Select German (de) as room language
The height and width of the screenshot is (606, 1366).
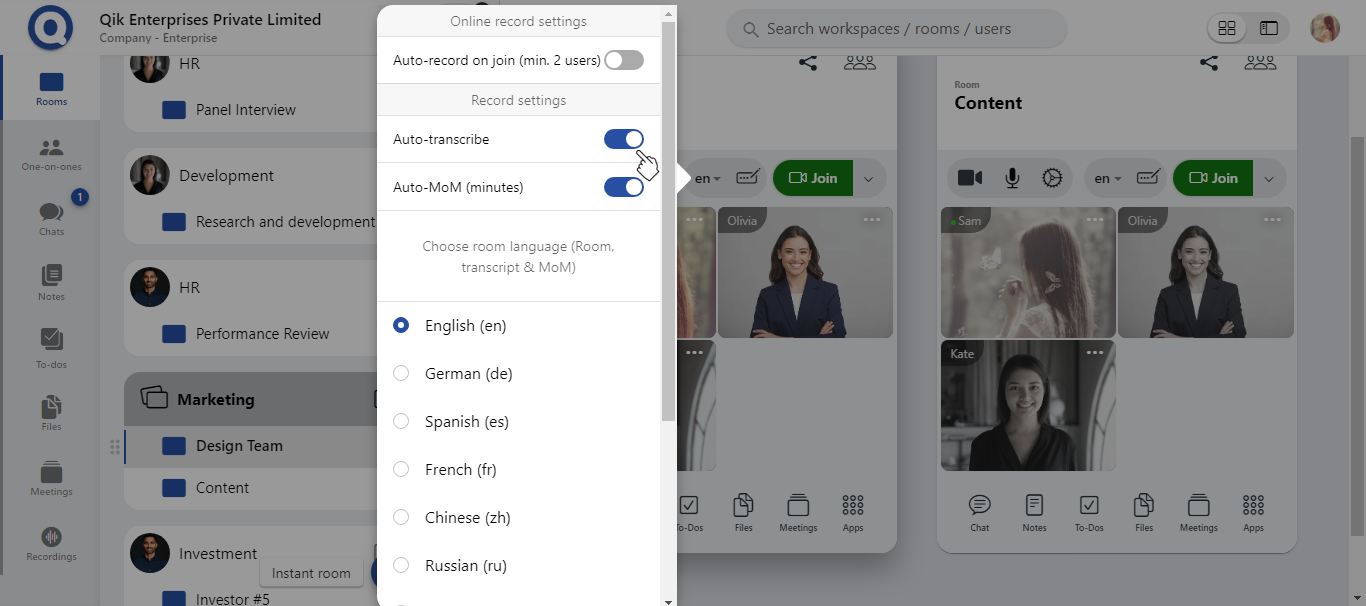pos(401,373)
